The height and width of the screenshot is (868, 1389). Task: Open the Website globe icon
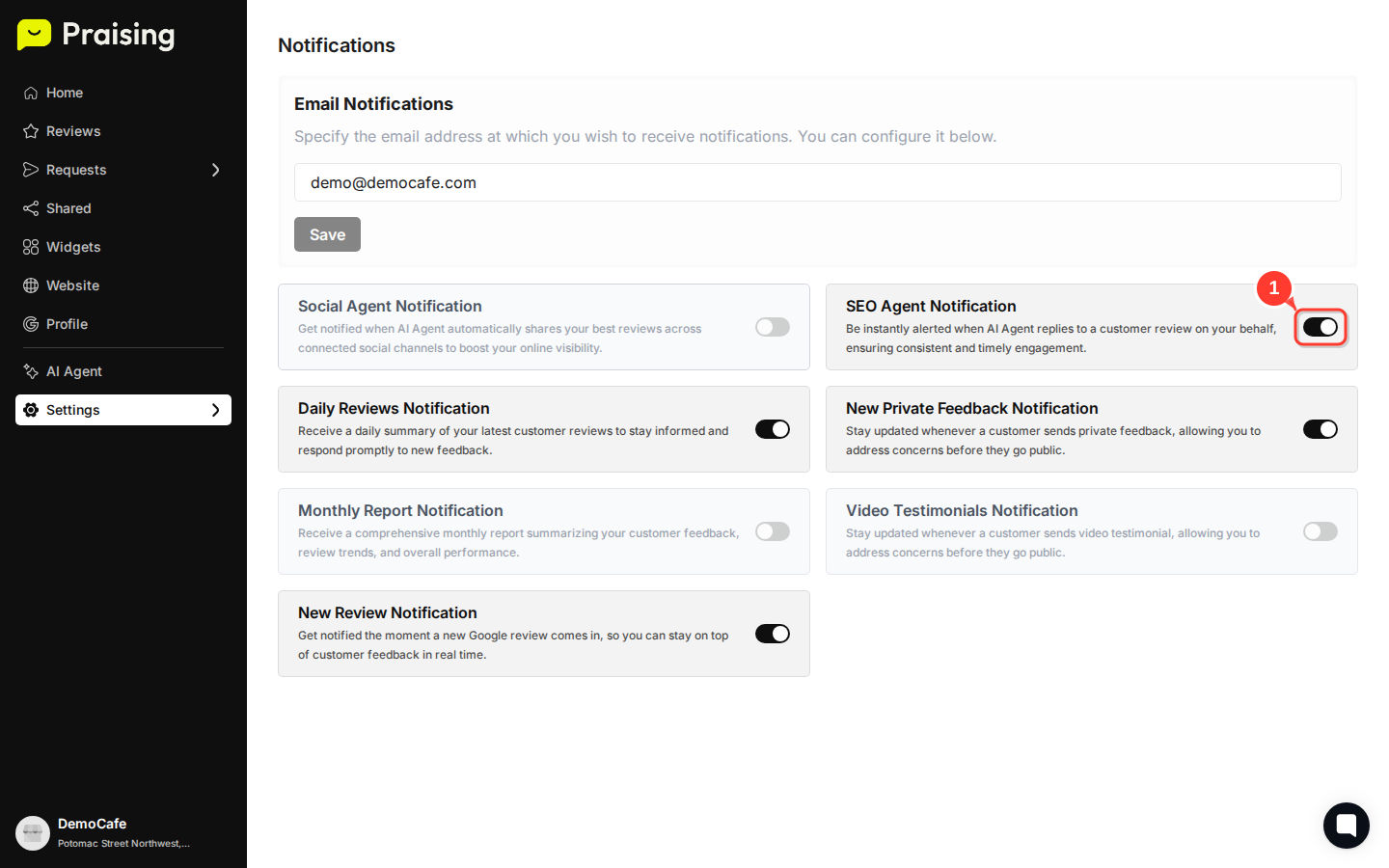pyautogui.click(x=29, y=285)
